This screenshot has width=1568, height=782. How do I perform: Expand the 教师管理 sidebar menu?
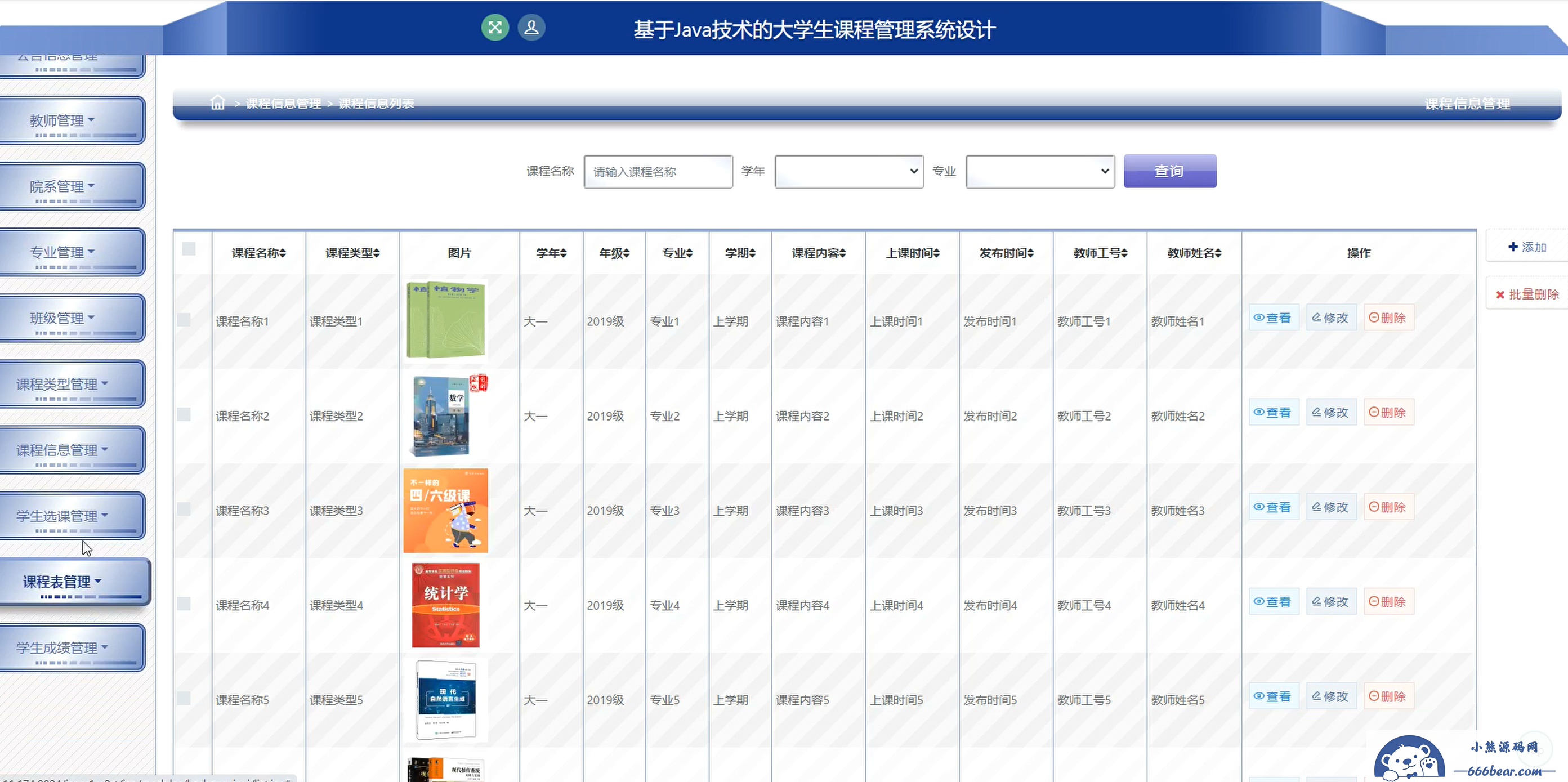[72, 120]
